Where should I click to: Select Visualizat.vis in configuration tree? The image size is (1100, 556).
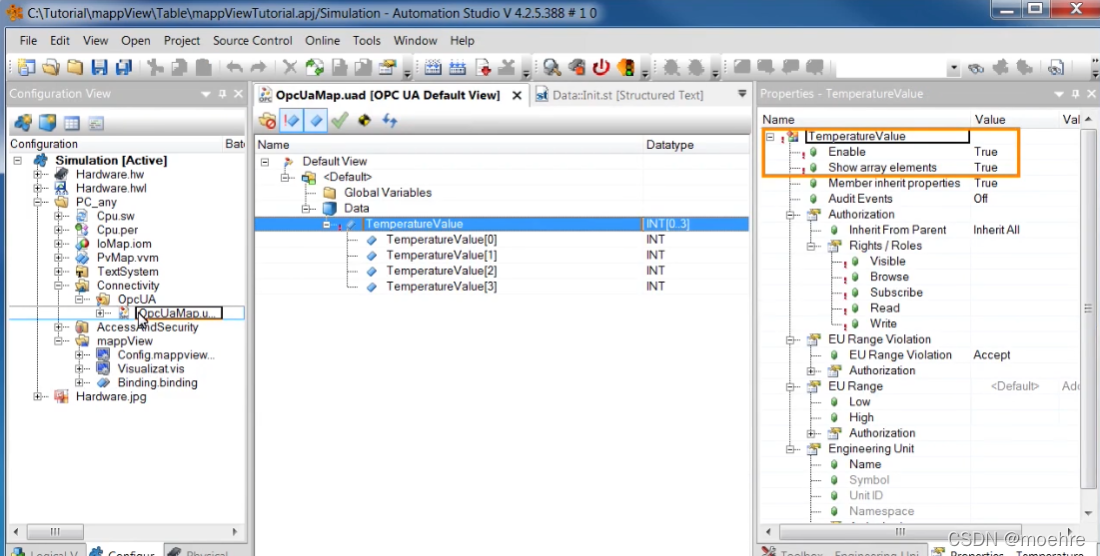[151, 369]
